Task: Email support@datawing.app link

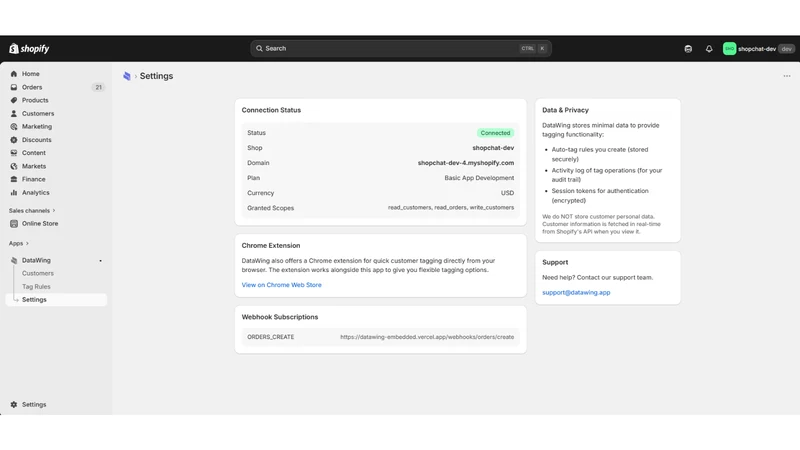Action: [576, 293]
